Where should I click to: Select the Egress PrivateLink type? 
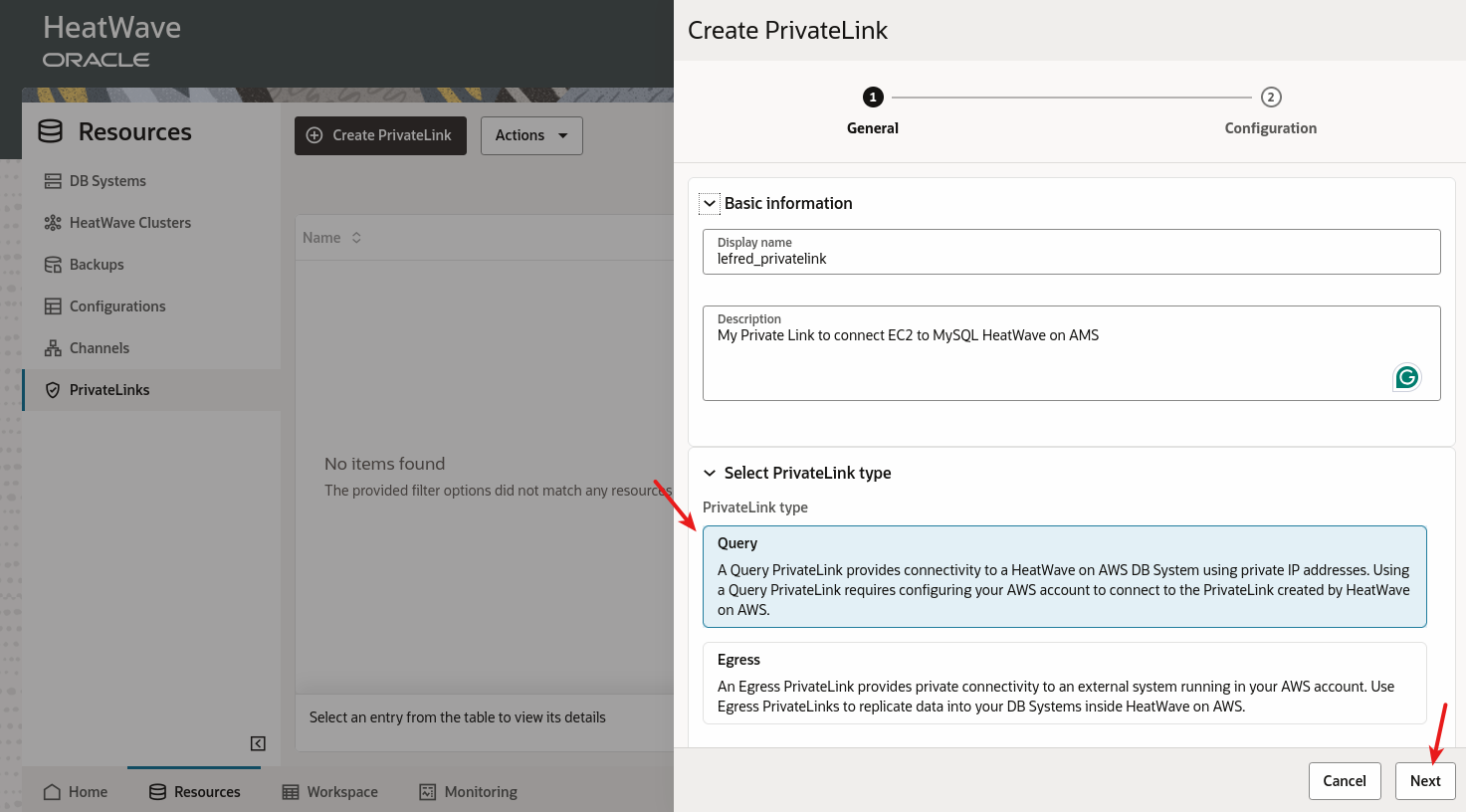pos(1064,683)
